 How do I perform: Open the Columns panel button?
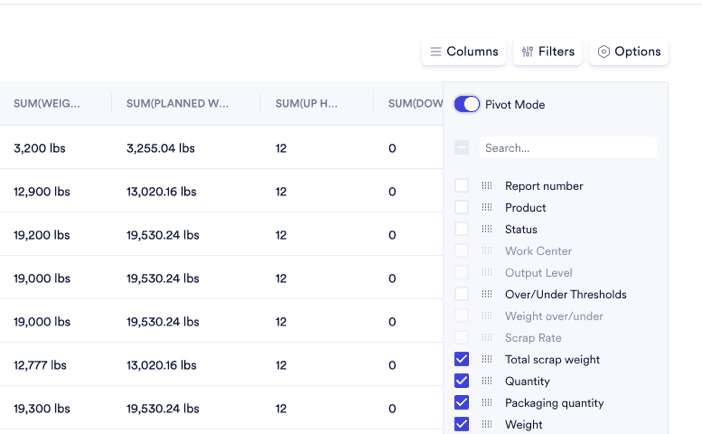point(464,52)
